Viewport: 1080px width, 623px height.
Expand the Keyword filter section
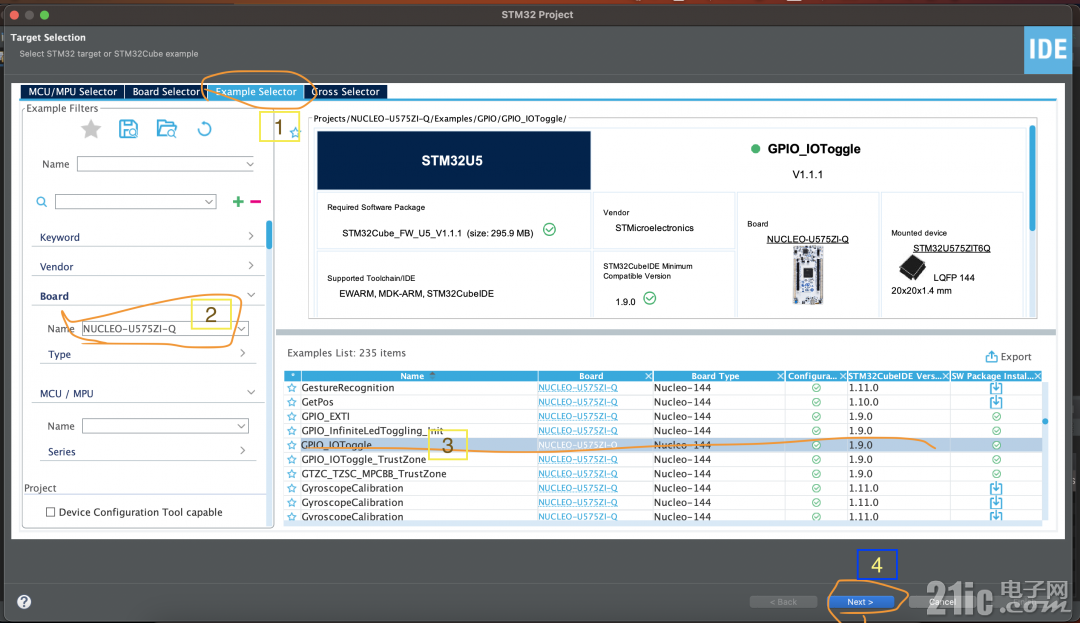251,236
